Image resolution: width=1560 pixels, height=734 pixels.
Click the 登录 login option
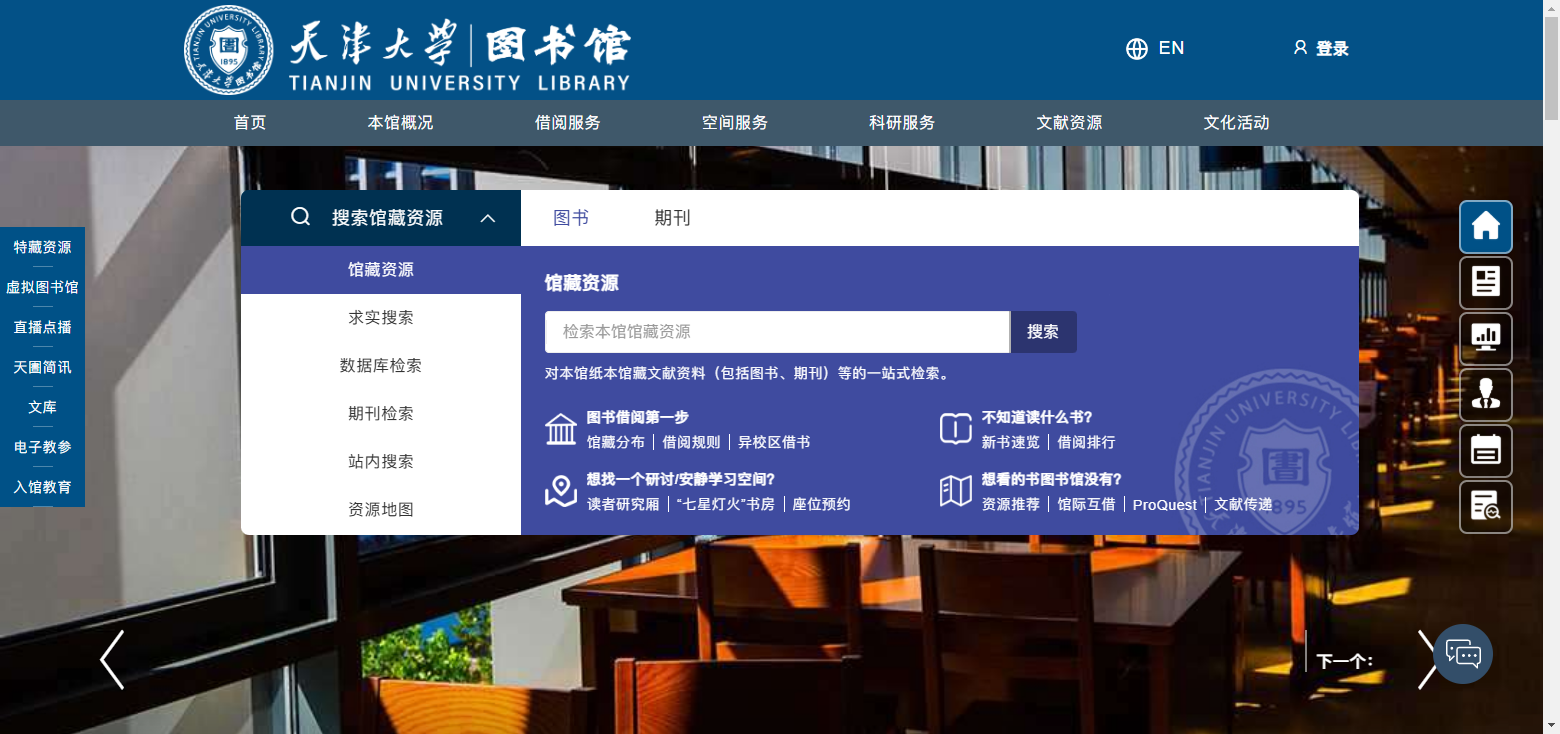point(1330,48)
